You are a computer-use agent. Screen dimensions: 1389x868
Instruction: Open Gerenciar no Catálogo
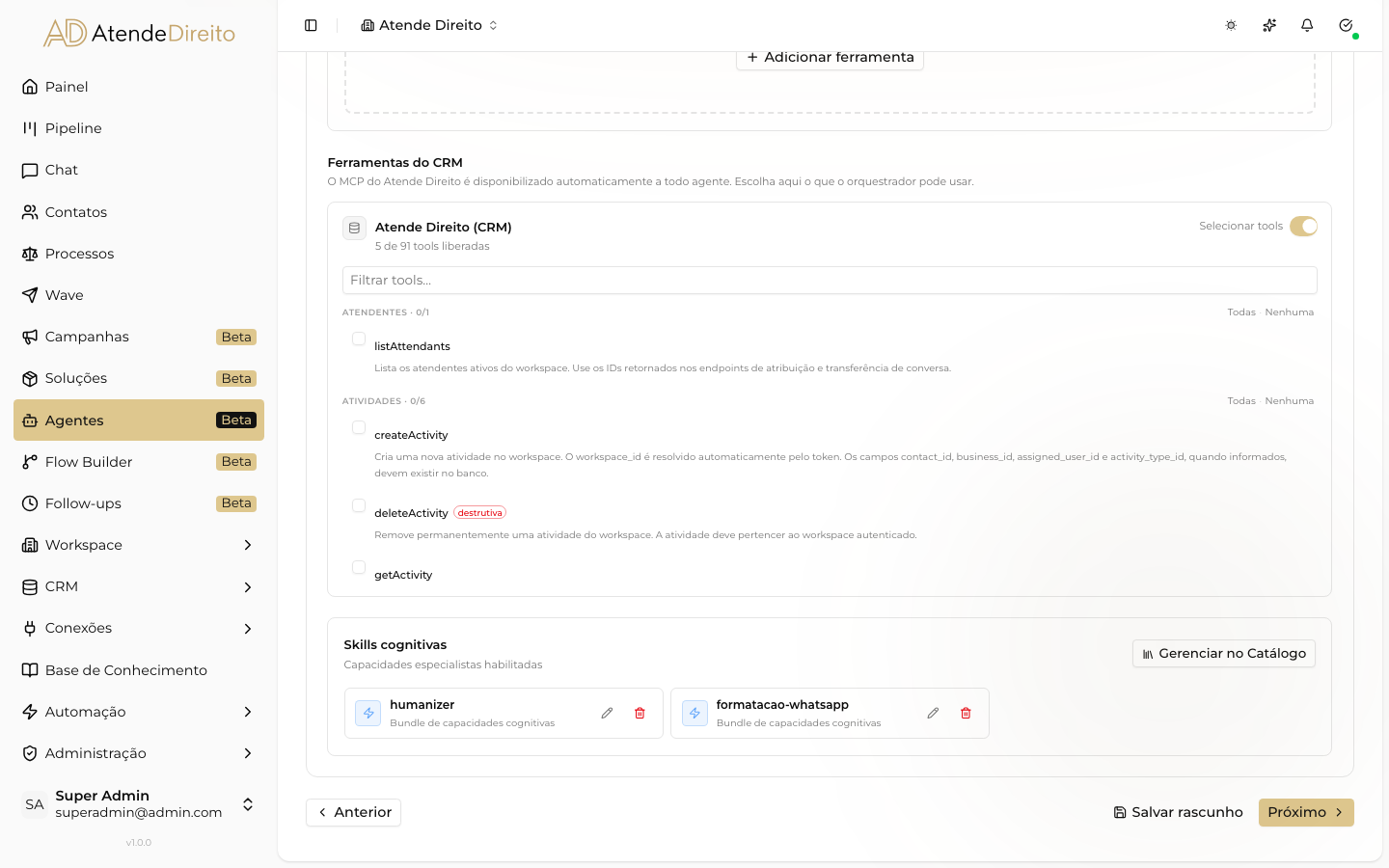(x=1224, y=653)
